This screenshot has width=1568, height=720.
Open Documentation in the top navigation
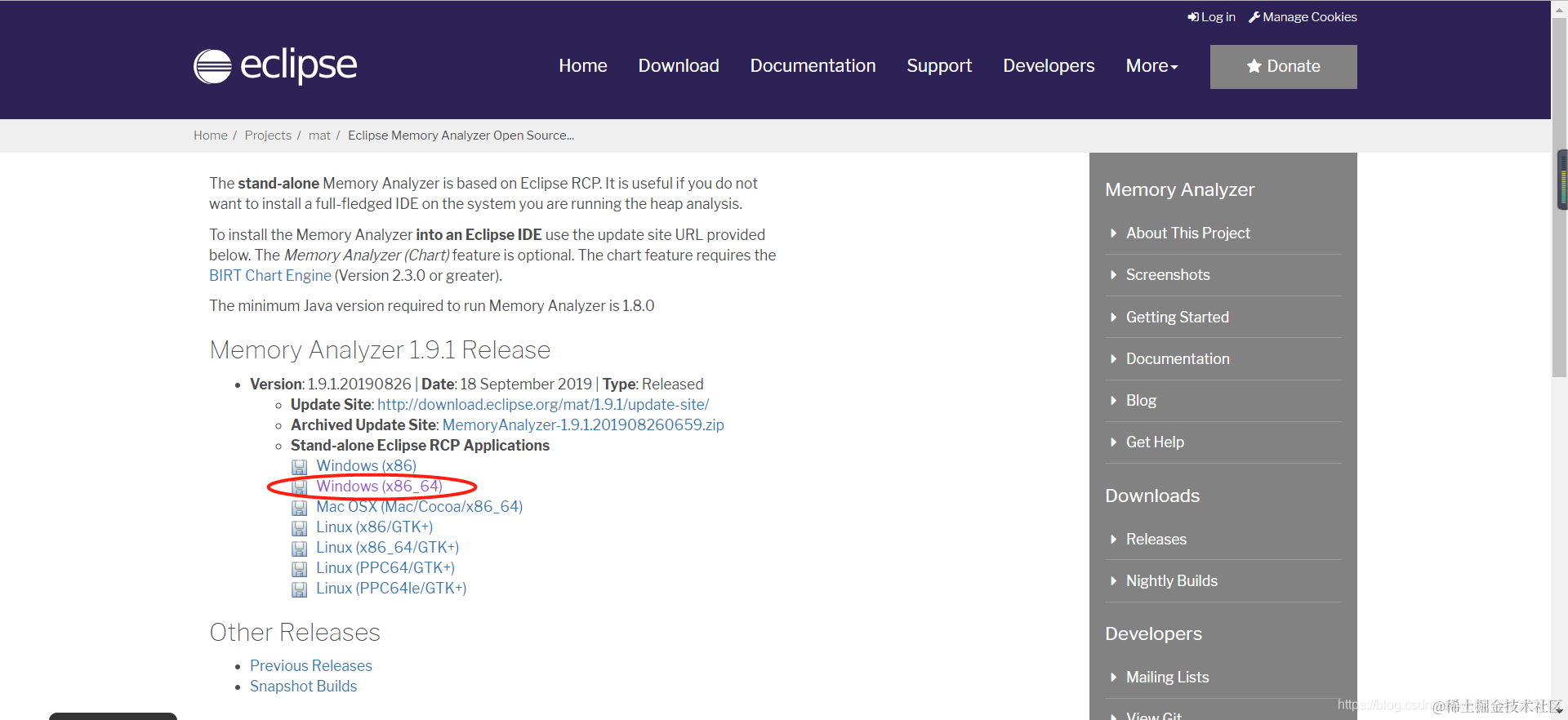pyautogui.click(x=813, y=66)
